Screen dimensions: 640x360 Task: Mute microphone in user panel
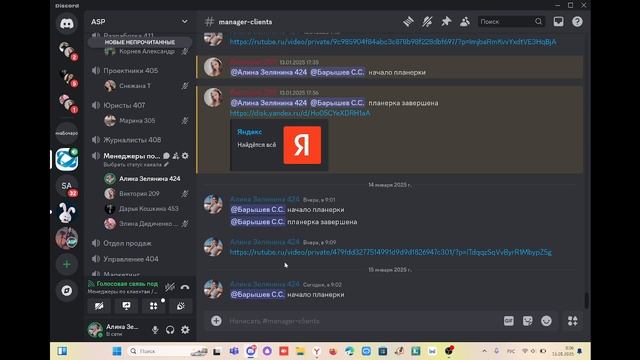click(155, 330)
